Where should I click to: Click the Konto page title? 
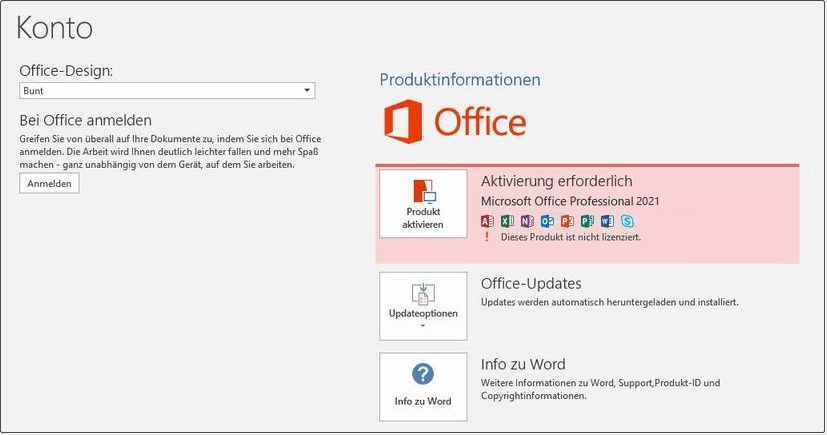[54, 27]
